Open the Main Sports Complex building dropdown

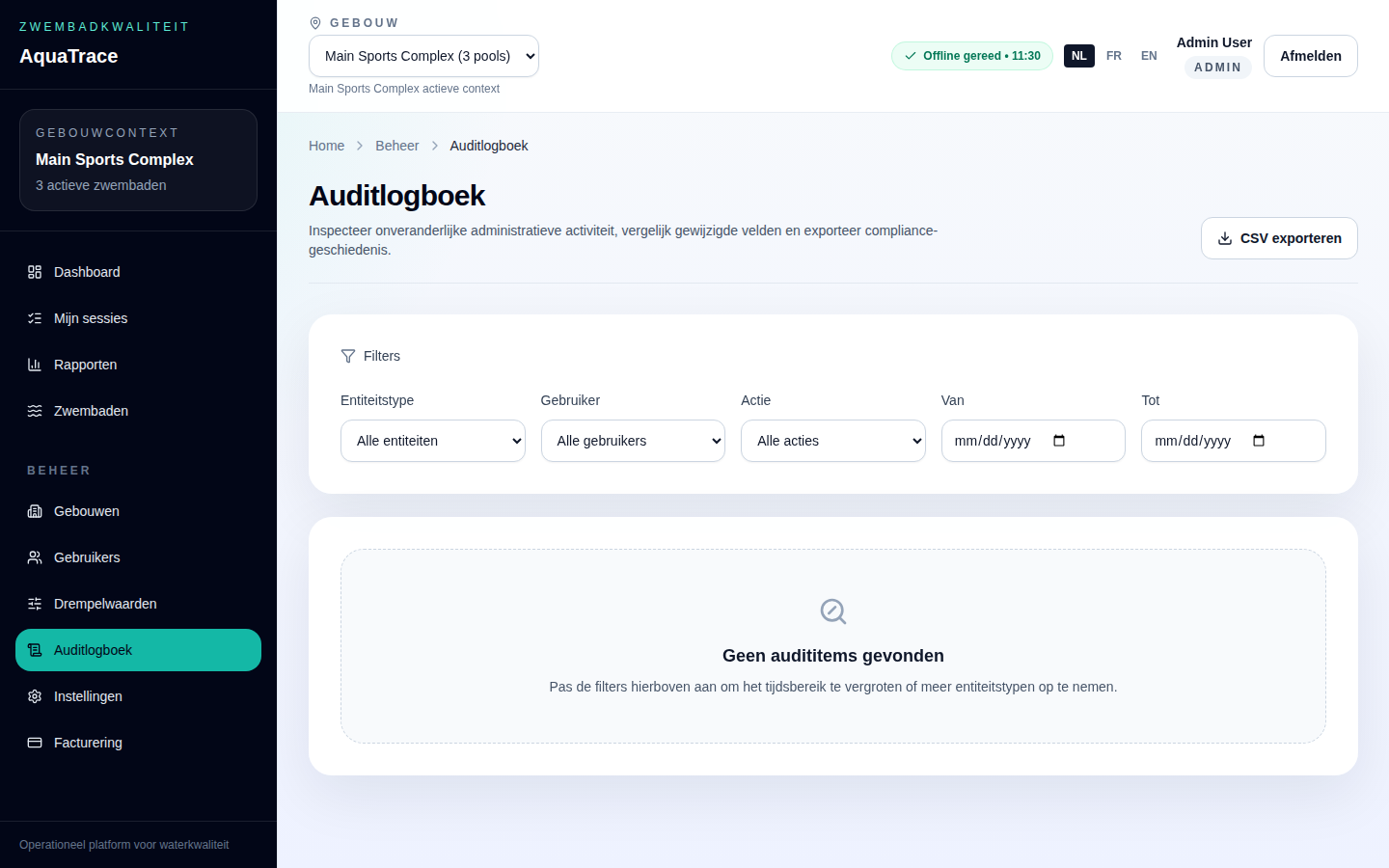click(423, 56)
